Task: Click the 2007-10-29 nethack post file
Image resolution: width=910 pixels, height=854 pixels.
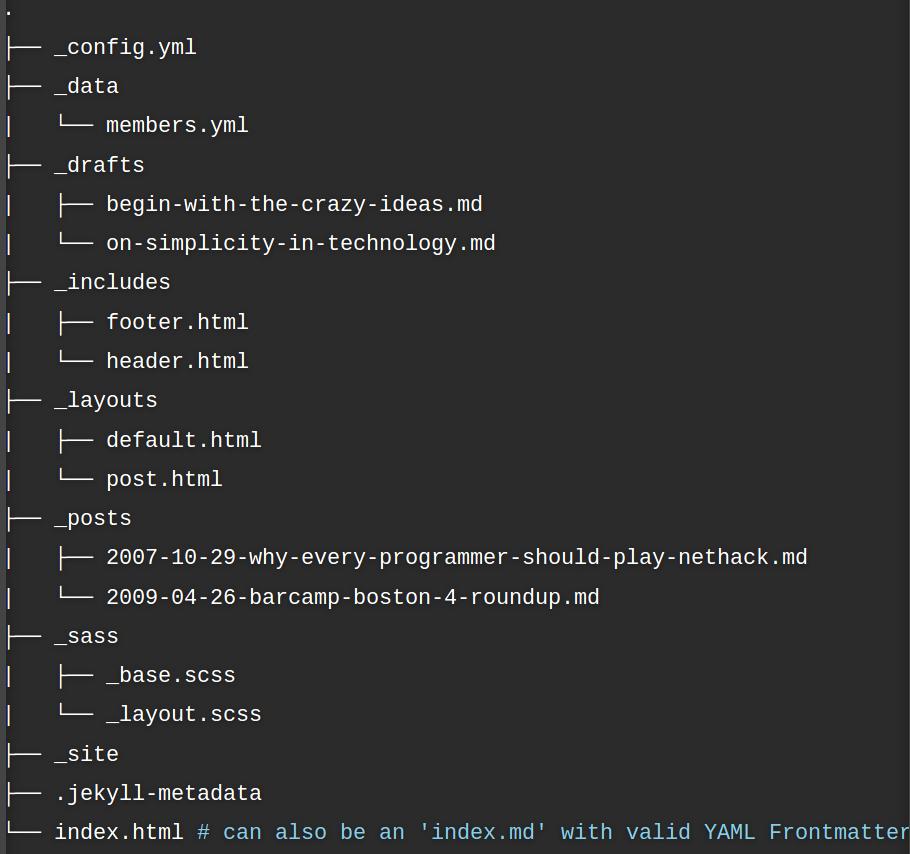Action: click(x=457, y=558)
